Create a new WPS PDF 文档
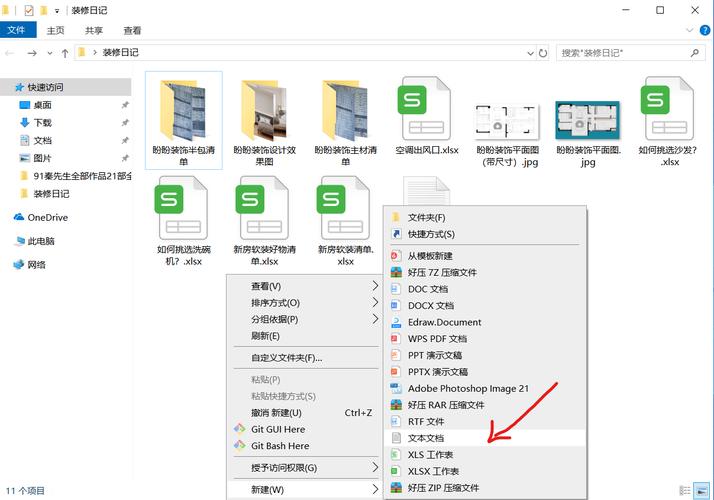The image size is (714, 500). [485, 339]
